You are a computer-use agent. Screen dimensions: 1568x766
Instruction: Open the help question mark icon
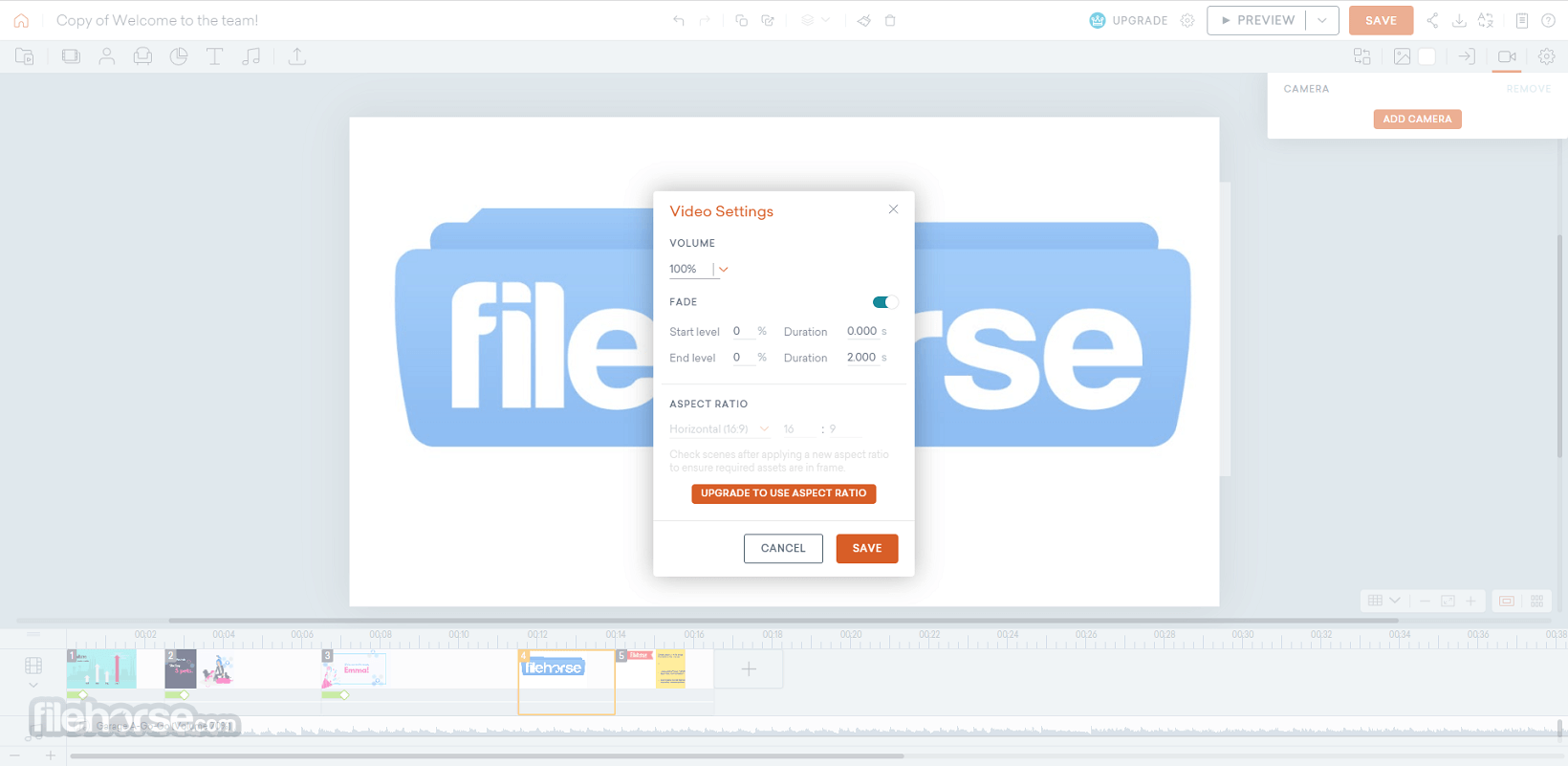[1548, 20]
